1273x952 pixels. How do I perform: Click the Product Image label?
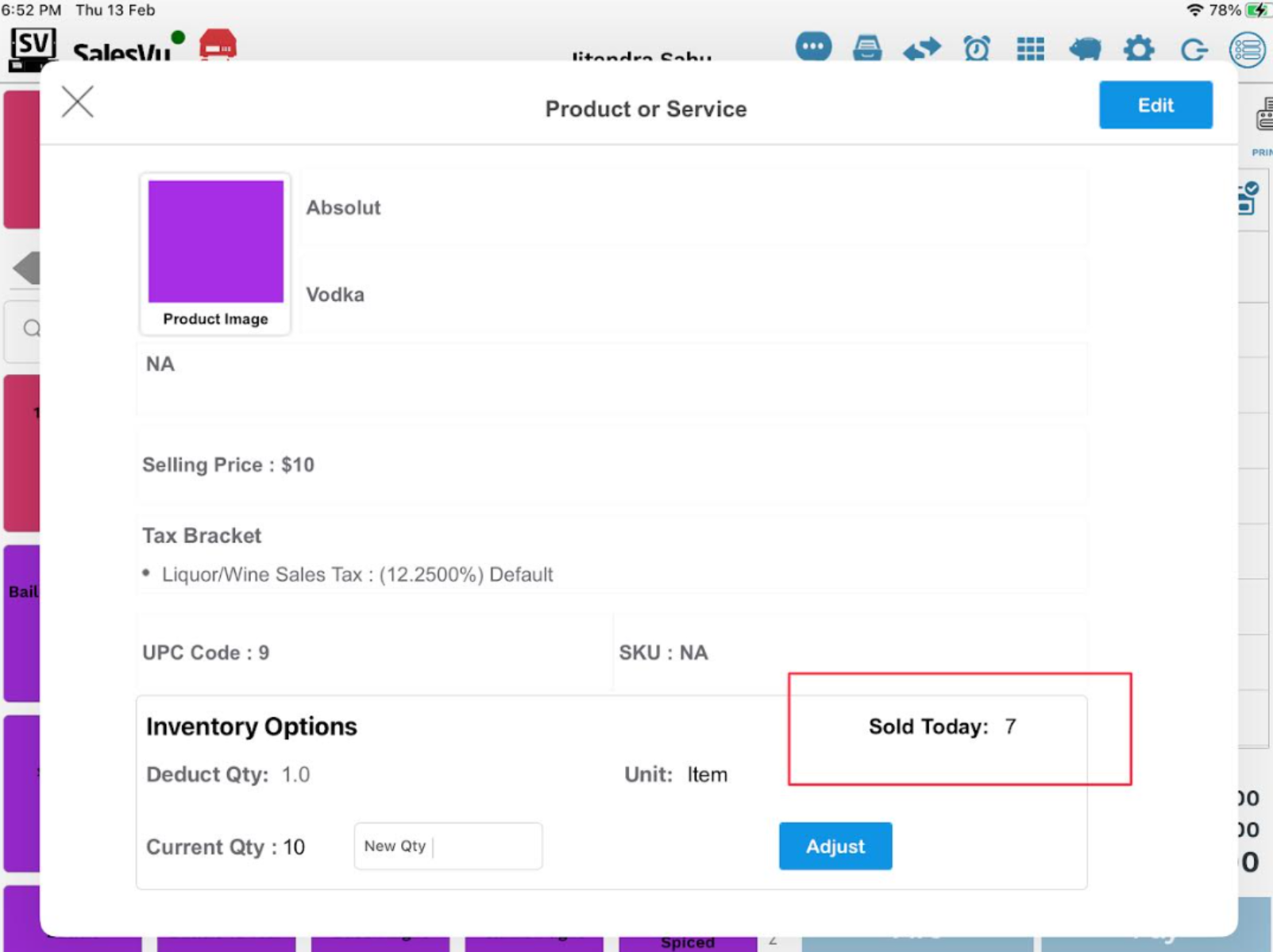pos(215,318)
